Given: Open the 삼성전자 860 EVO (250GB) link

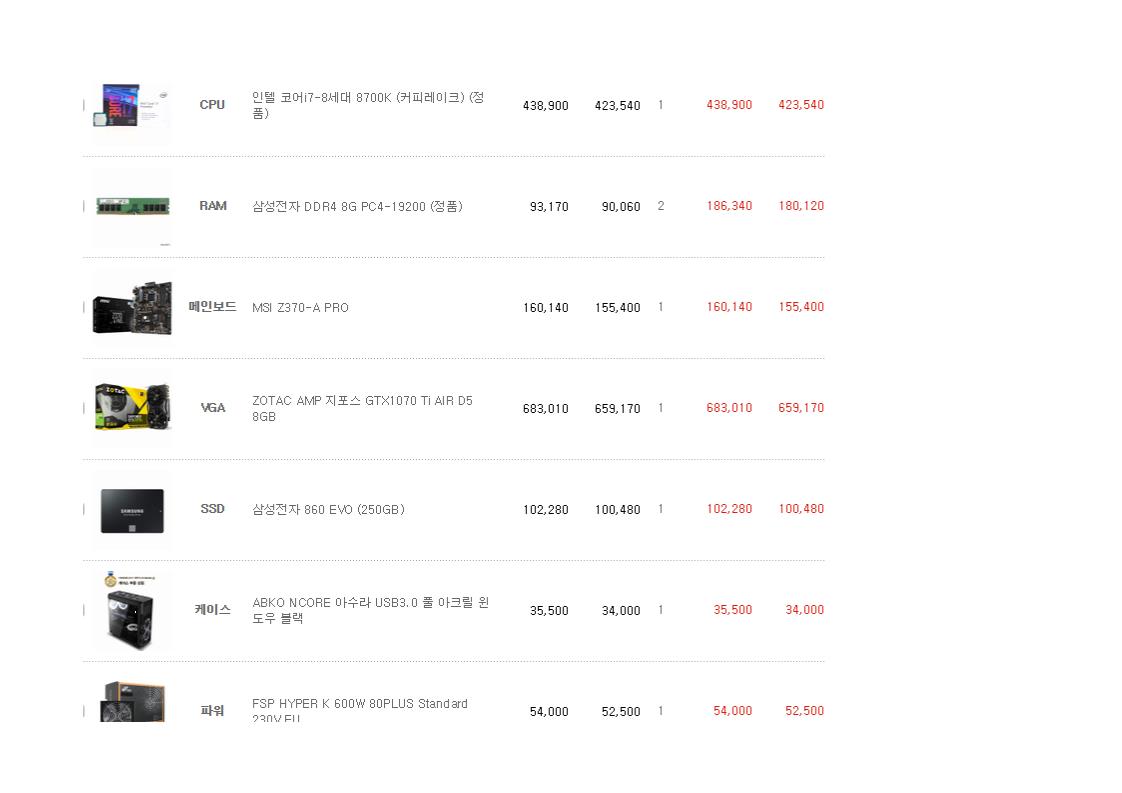Looking at the screenshot, I should [328, 510].
